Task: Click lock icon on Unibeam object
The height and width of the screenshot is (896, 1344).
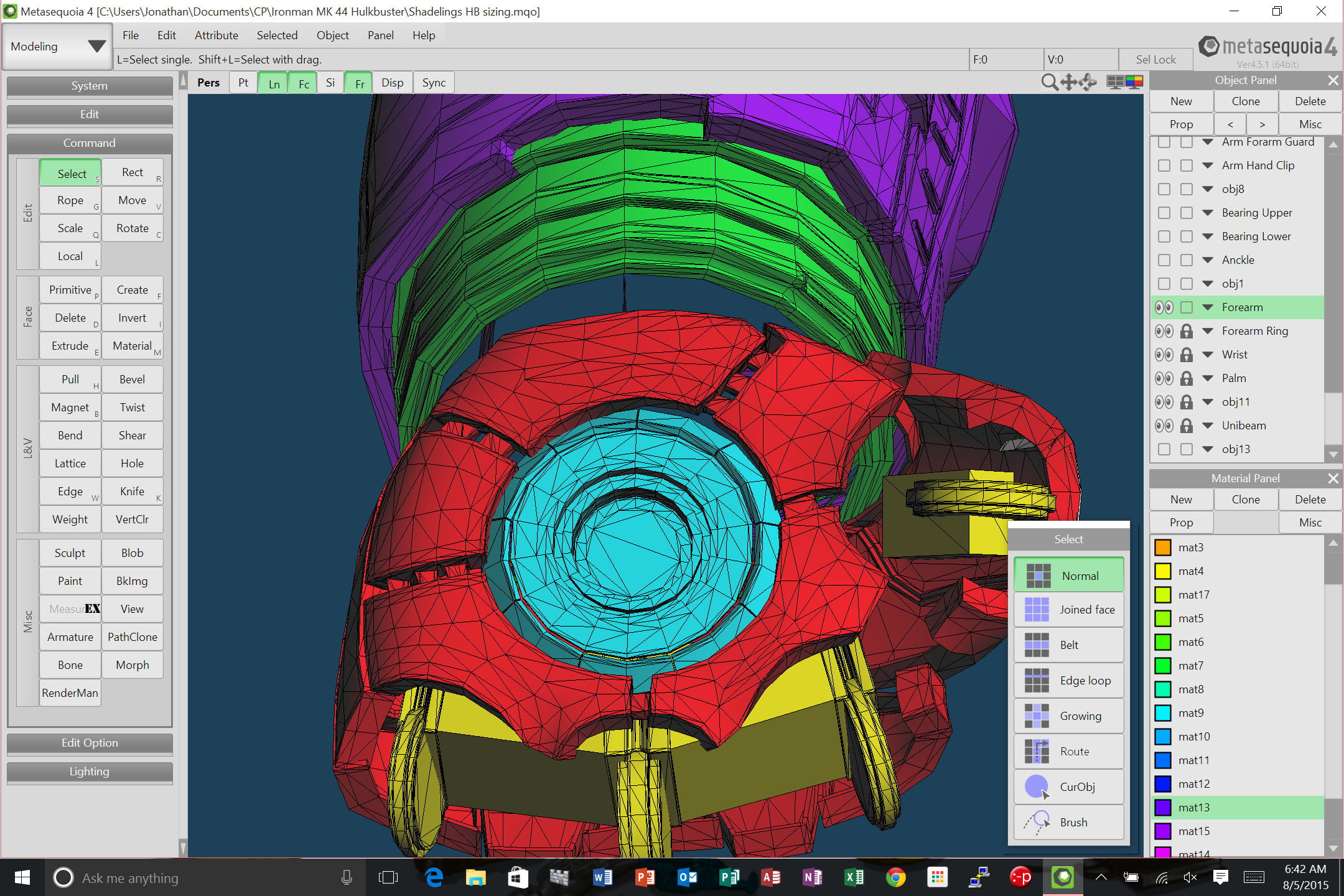Action: click(1187, 426)
